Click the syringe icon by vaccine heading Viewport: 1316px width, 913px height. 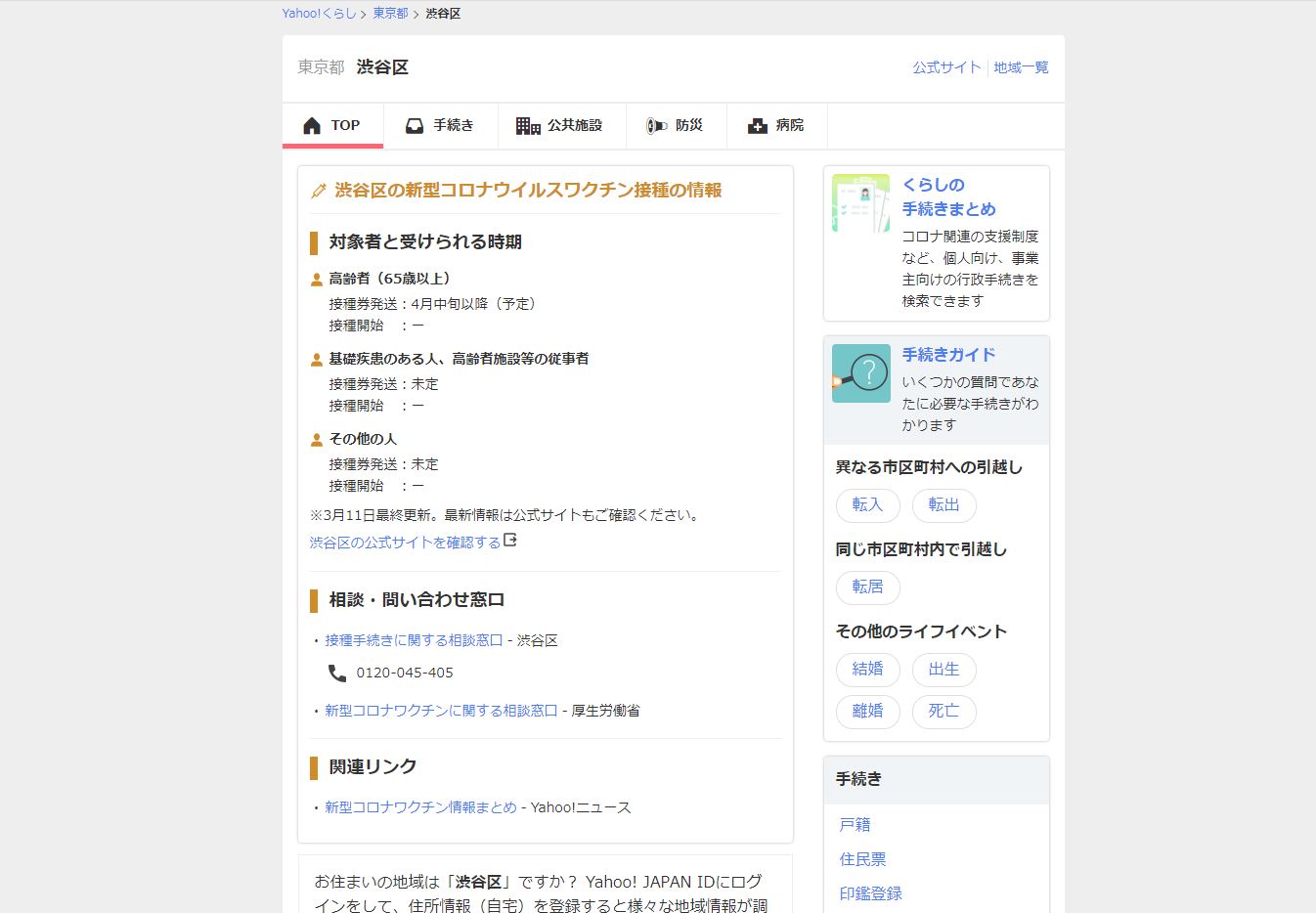point(318,191)
